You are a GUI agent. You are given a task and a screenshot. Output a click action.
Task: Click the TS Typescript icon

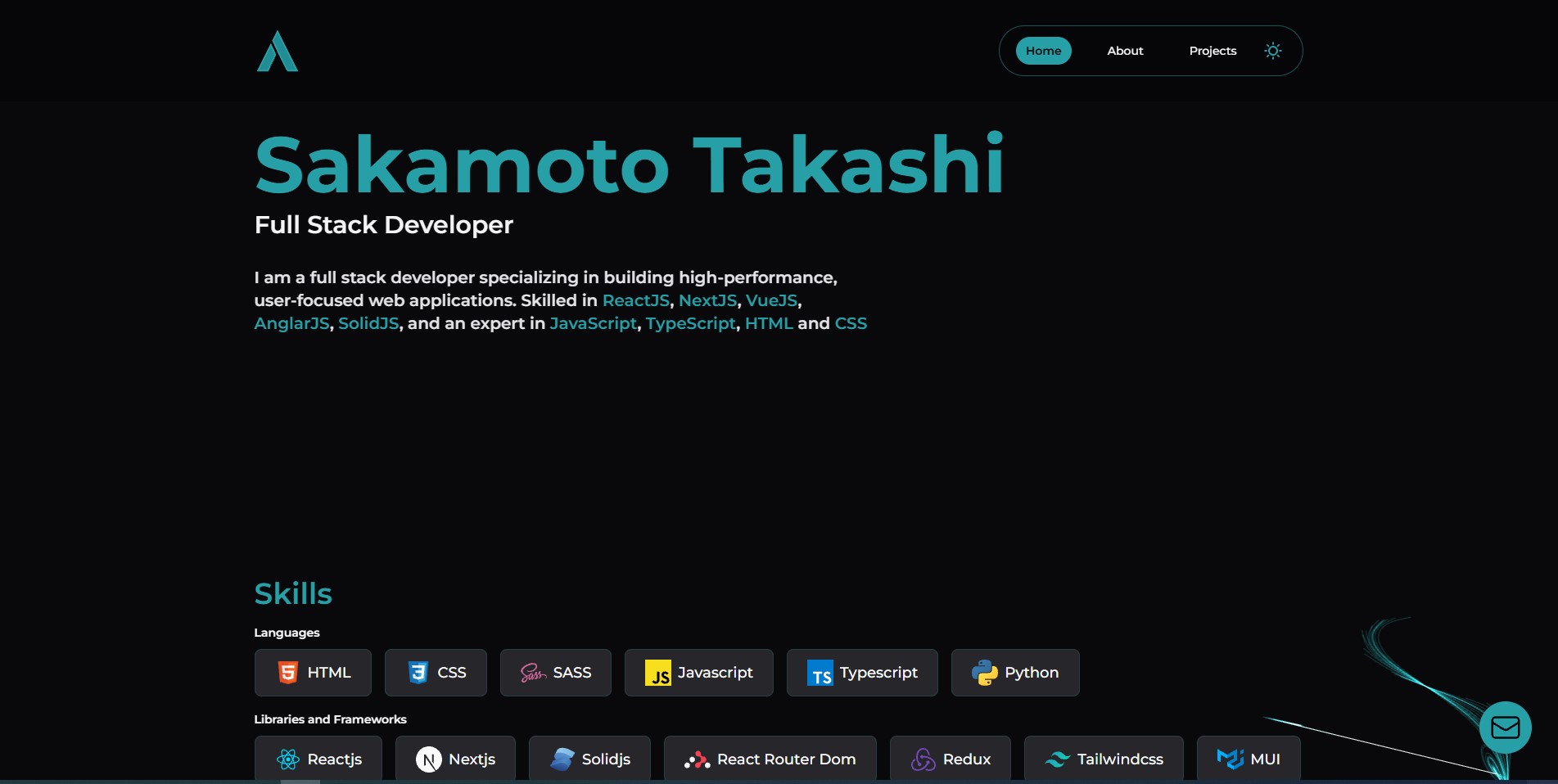(x=820, y=673)
